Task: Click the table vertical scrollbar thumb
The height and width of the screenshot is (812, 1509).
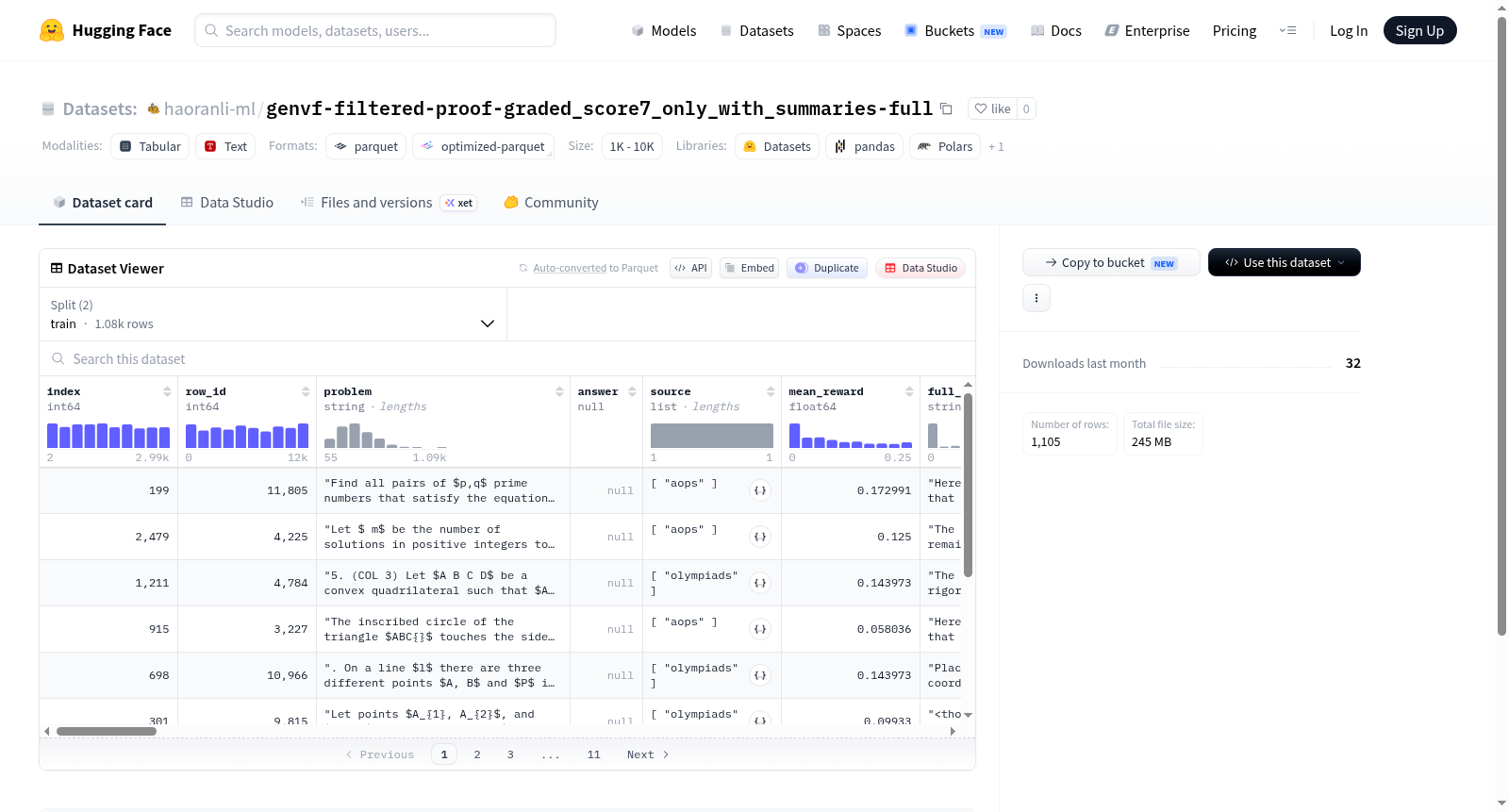Action: 968,485
